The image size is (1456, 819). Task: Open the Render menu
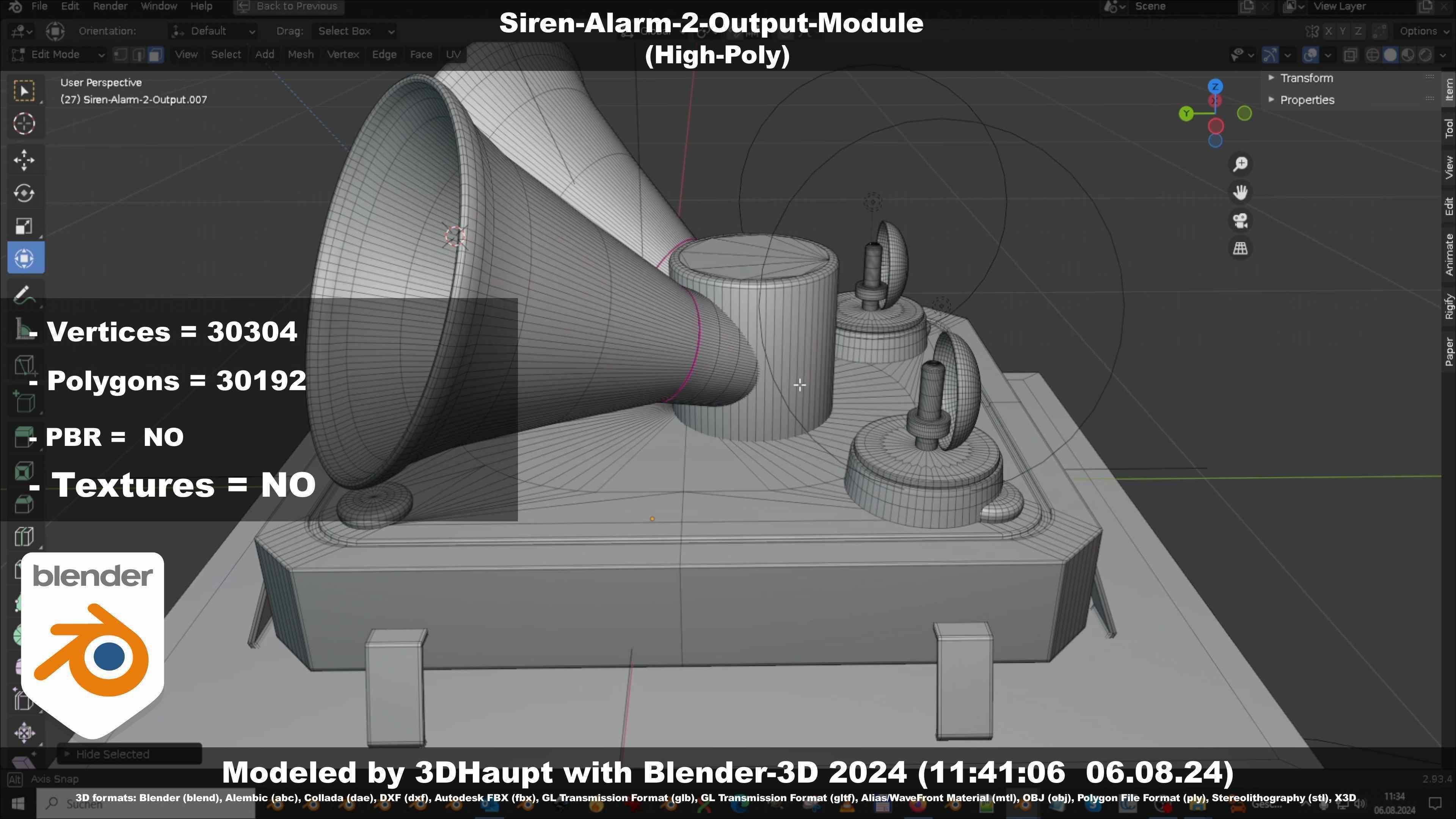point(110,6)
